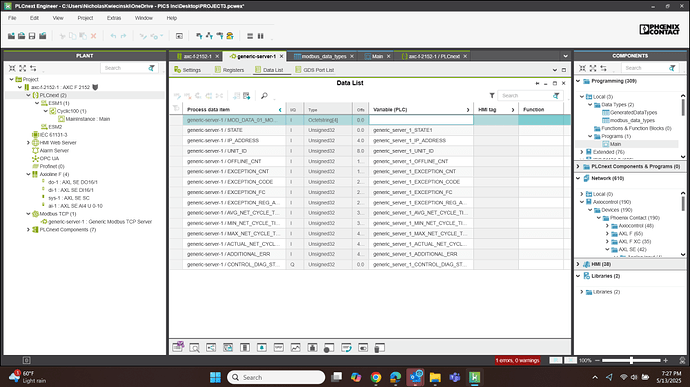This screenshot has width=690, height=387.
Task: Select modbus_data_types in the COMPONENTS tree
Action: point(632,120)
